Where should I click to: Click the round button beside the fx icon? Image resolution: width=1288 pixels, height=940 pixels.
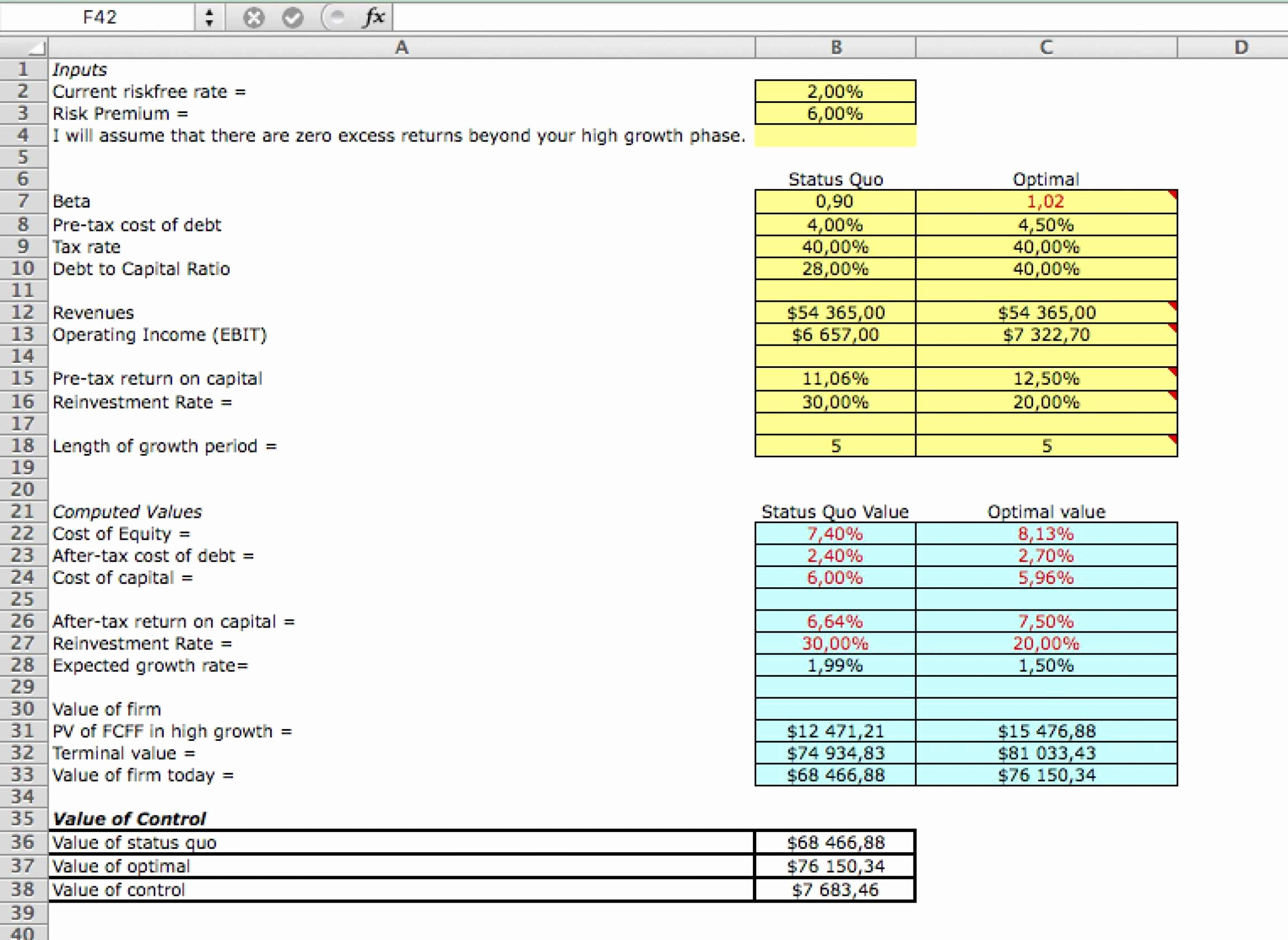click(x=335, y=17)
